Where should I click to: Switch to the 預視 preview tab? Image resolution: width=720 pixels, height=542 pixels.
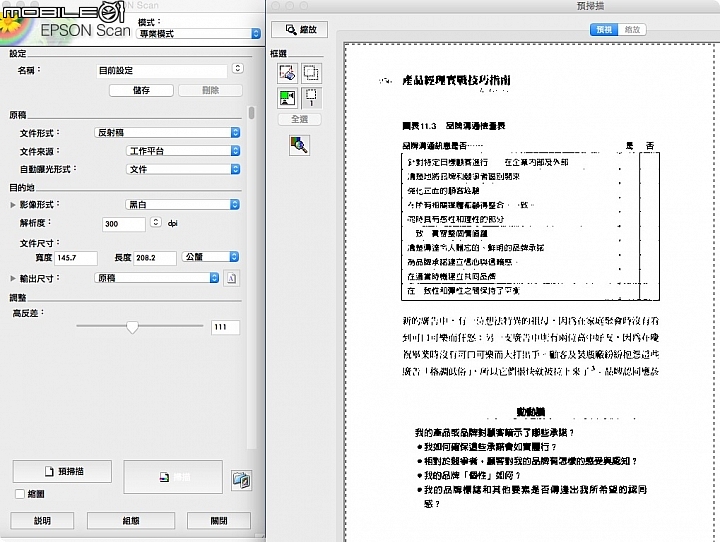point(604,30)
